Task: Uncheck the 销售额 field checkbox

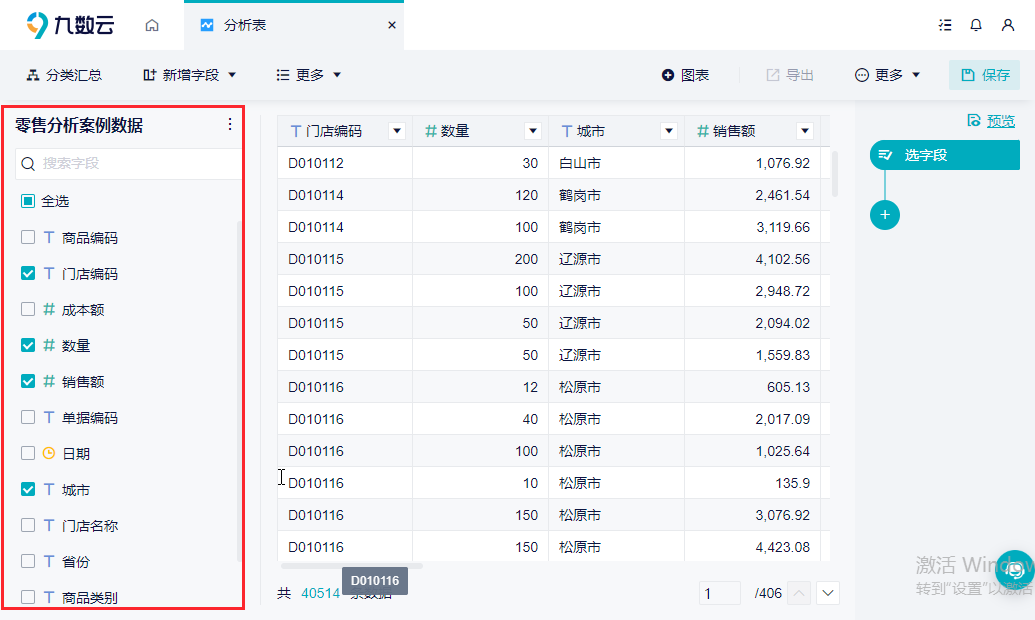Action: (28, 381)
